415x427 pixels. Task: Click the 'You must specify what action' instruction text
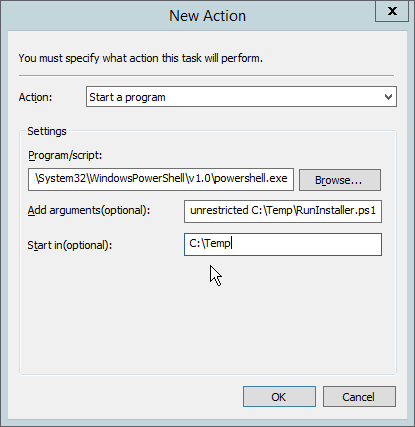click(140, 58)
